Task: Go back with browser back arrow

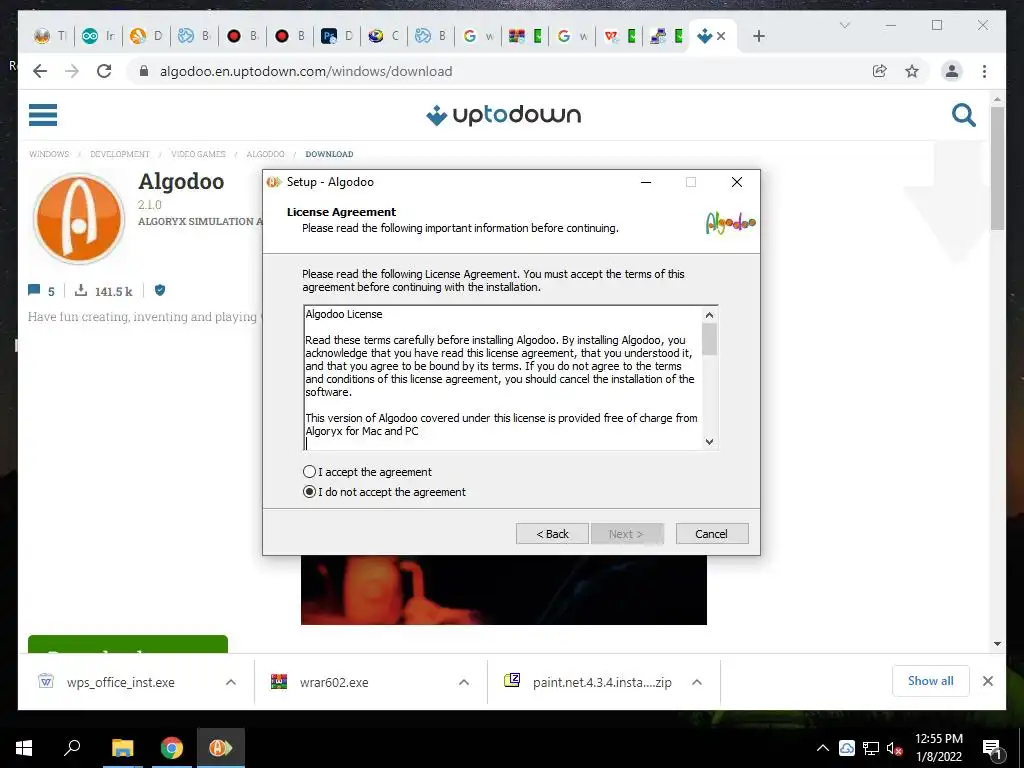Action: pyautogui.click(x=40, y=71)
